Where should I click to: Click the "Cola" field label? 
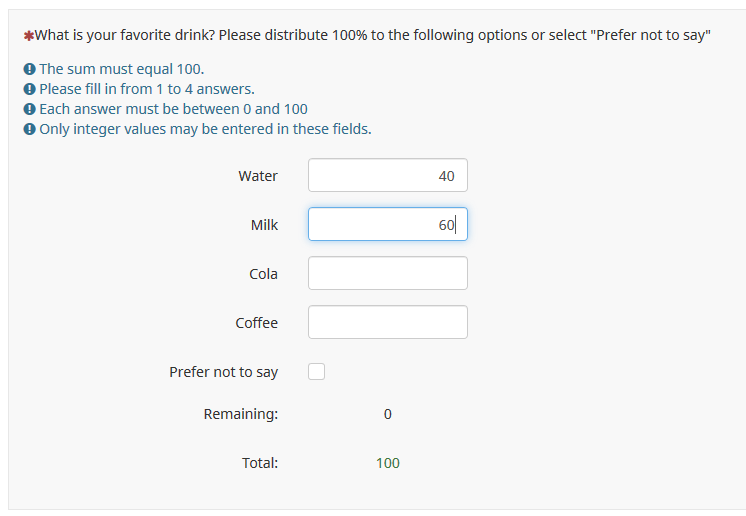pos(264,274)
